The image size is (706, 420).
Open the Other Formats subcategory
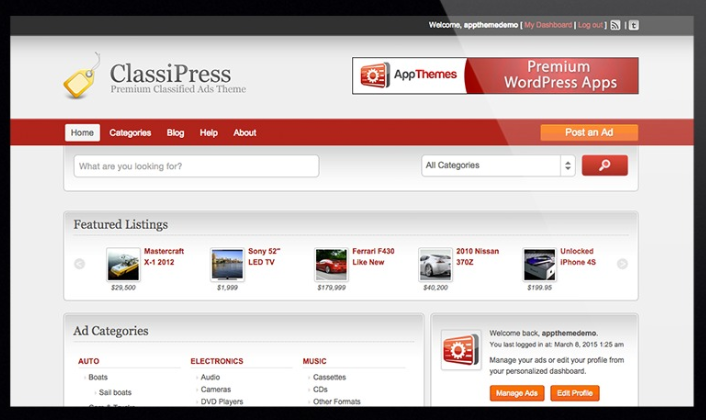336,402
